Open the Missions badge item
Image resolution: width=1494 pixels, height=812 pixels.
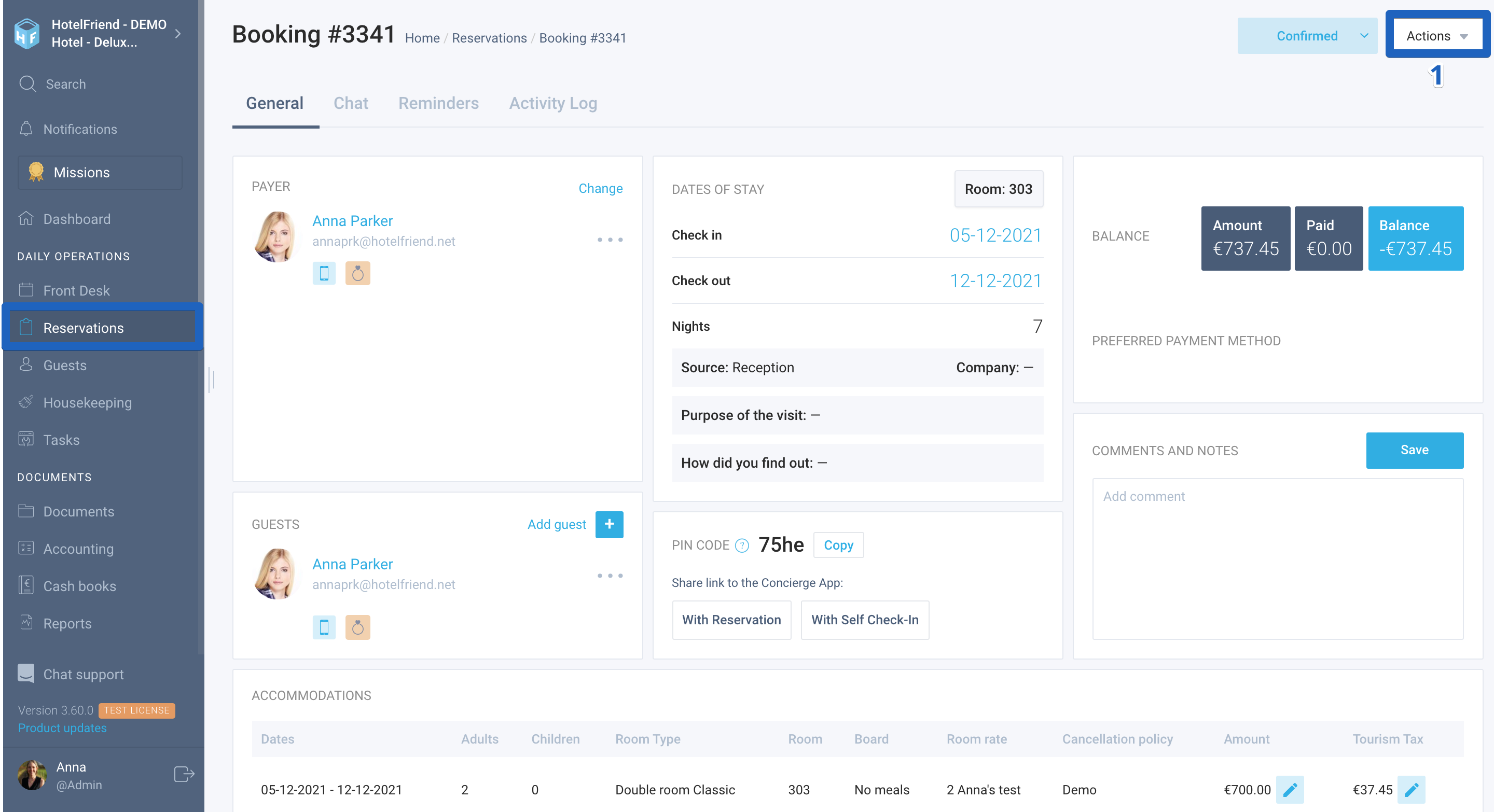pyautogui.click(x=100, y=172)
